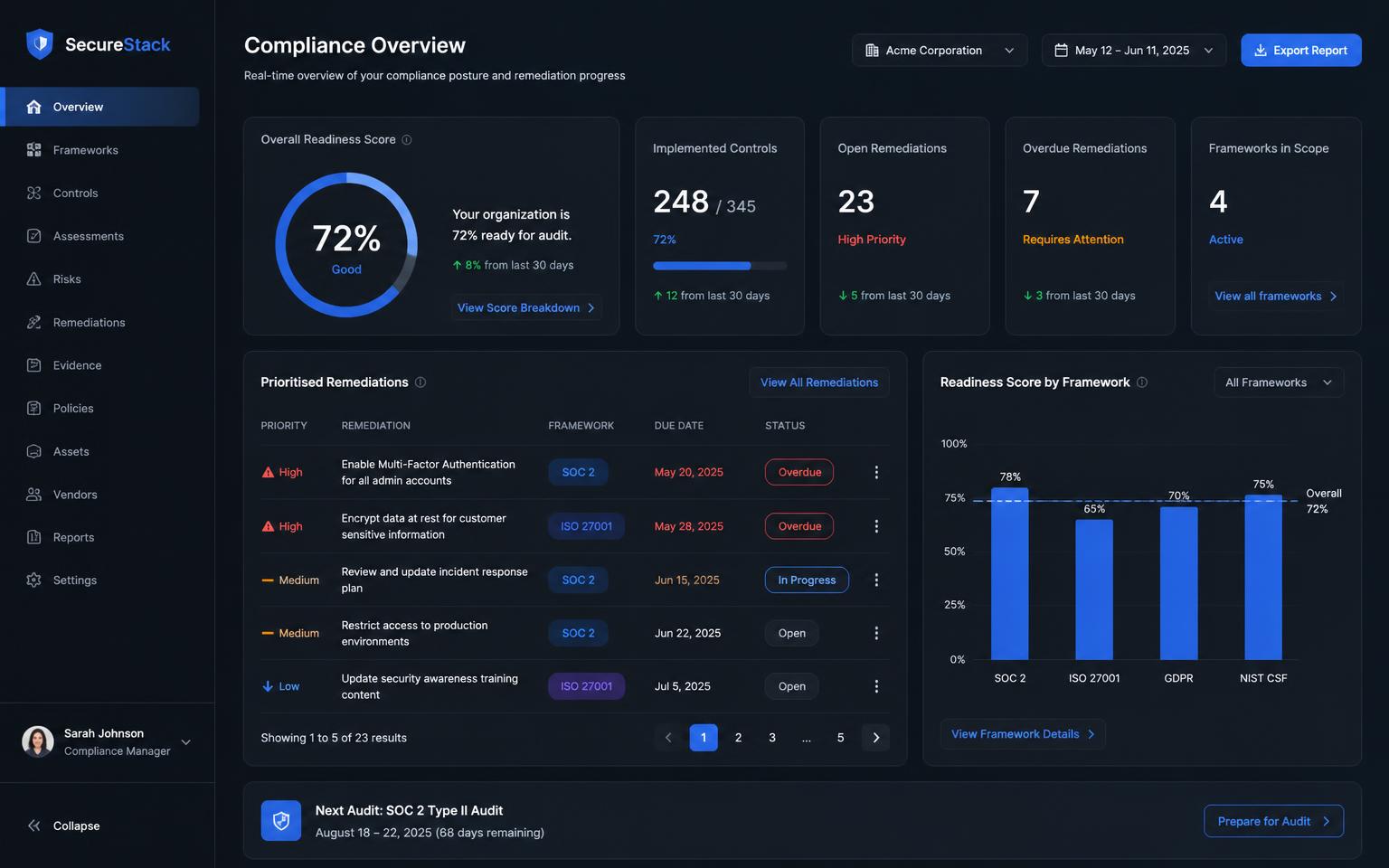Click the Collapse double-chevron icon
Image resolution: width=1389 pixels, height=868 pixels.
[34, 826]
